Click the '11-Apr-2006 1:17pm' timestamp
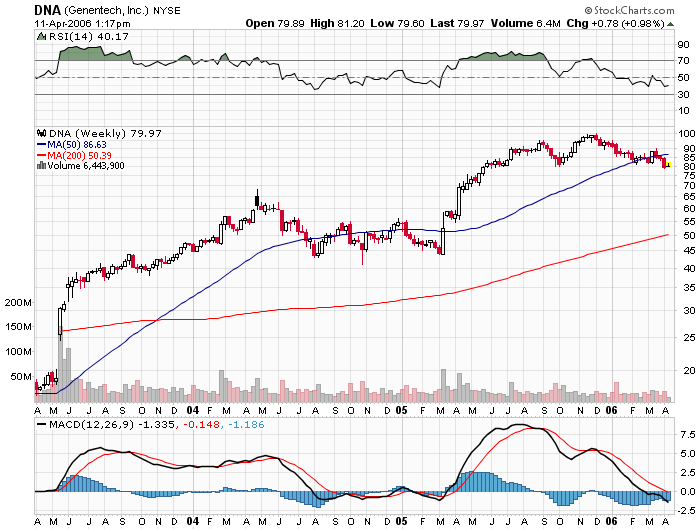 [x=83, y=24]
